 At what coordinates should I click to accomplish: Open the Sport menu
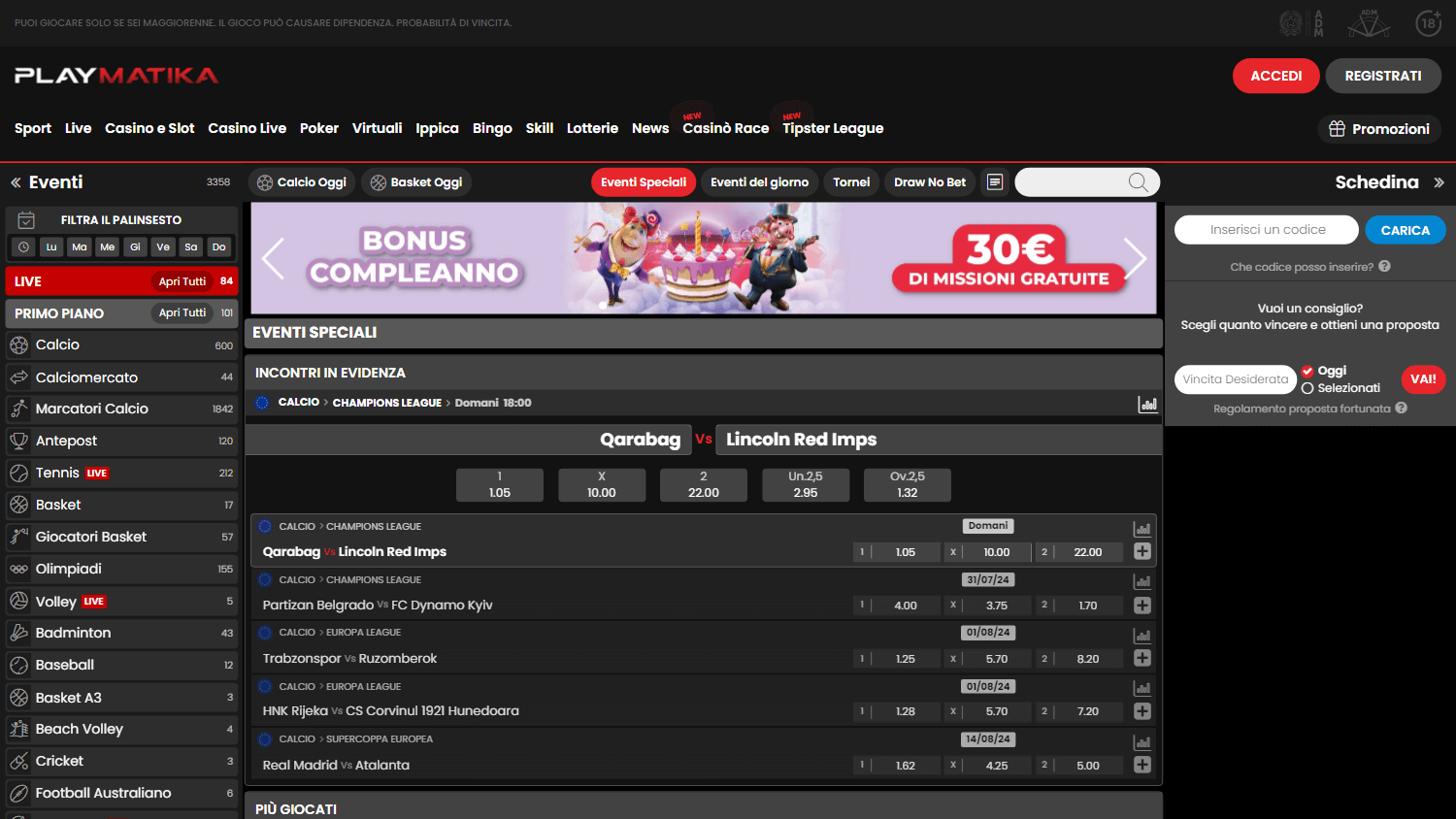point(33,128)
